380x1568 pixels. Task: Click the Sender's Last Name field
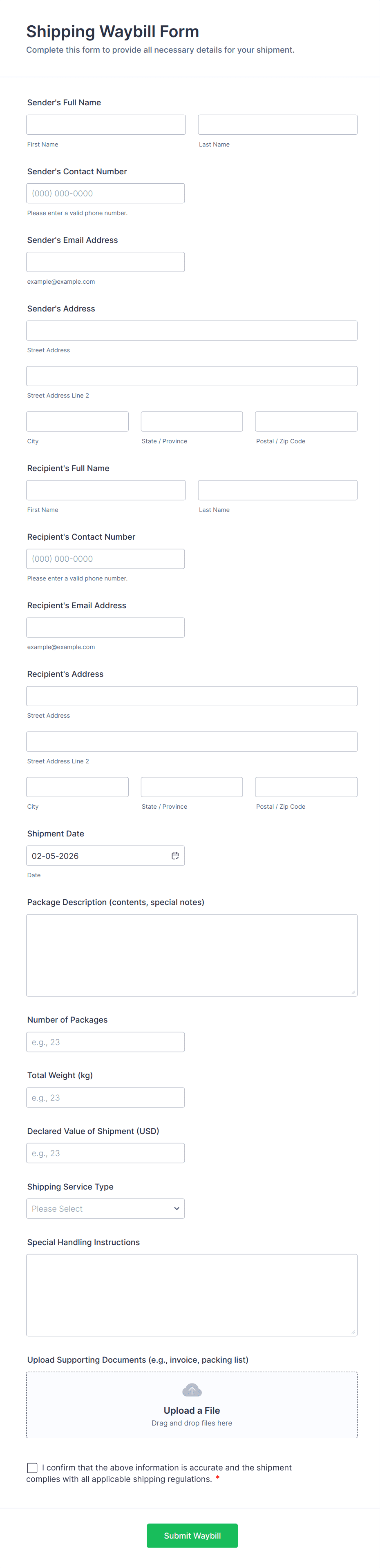pos(277,125)
